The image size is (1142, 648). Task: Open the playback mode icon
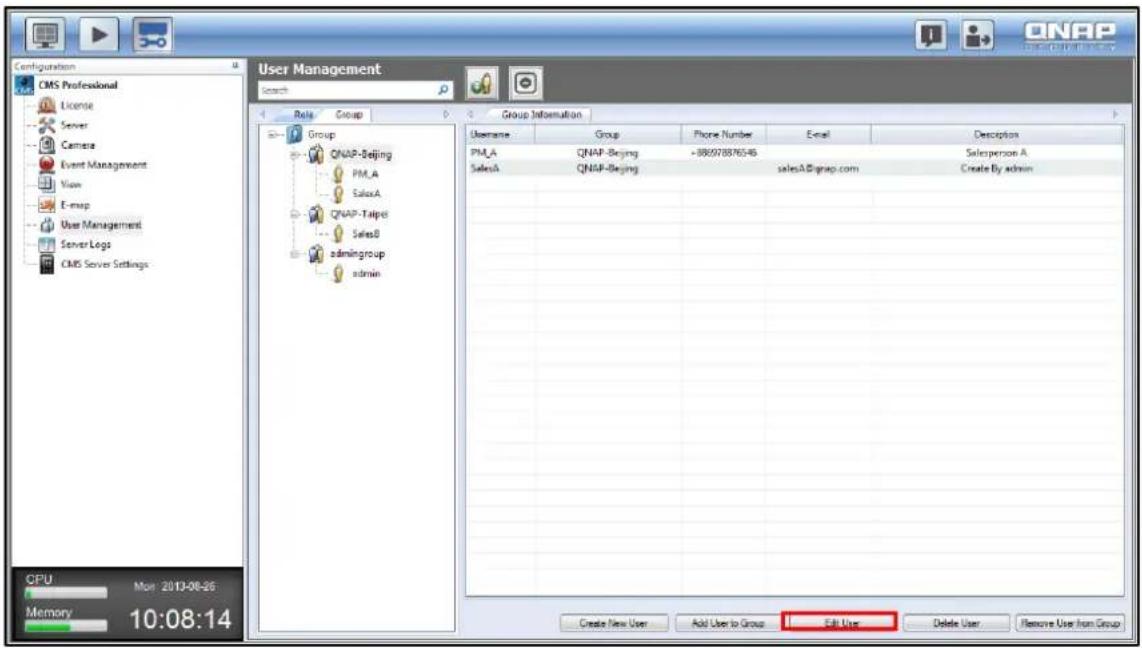99,36
